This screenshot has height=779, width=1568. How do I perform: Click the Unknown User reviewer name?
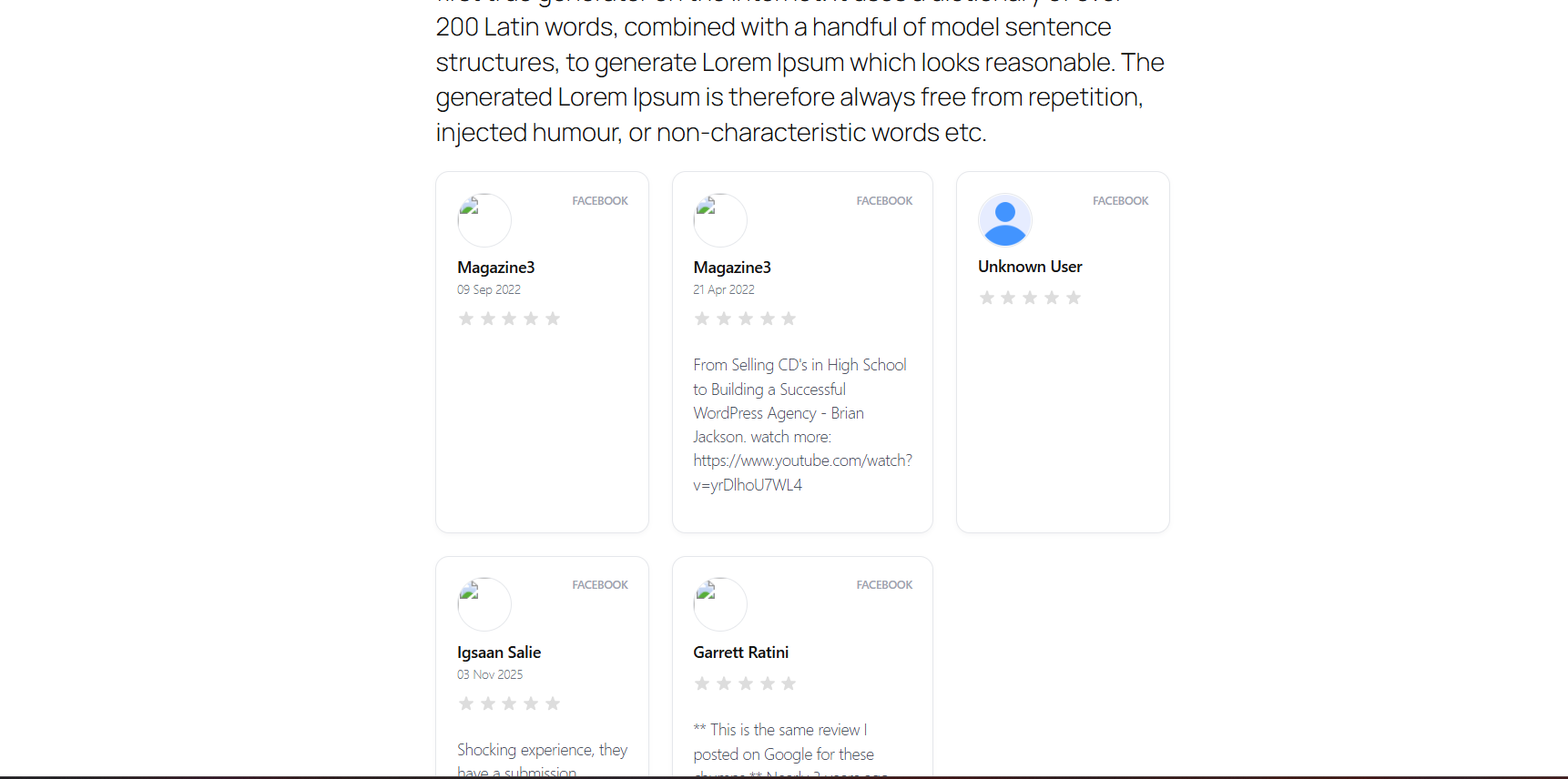click(x=1030, y=267)
